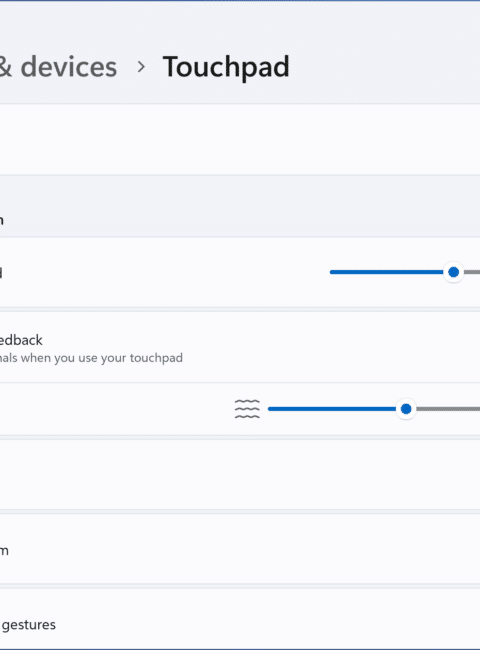The height and width of the screenshot is (650, 480).
Task: Click the empty space left of the wave icon
Action: (116, 409)
